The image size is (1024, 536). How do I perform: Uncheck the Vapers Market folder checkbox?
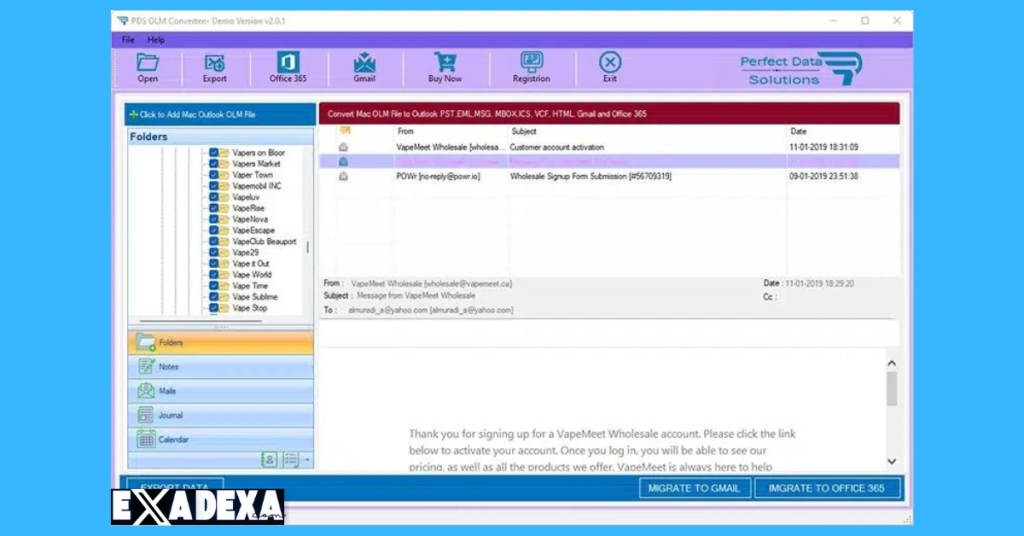[x=214, y=164]
